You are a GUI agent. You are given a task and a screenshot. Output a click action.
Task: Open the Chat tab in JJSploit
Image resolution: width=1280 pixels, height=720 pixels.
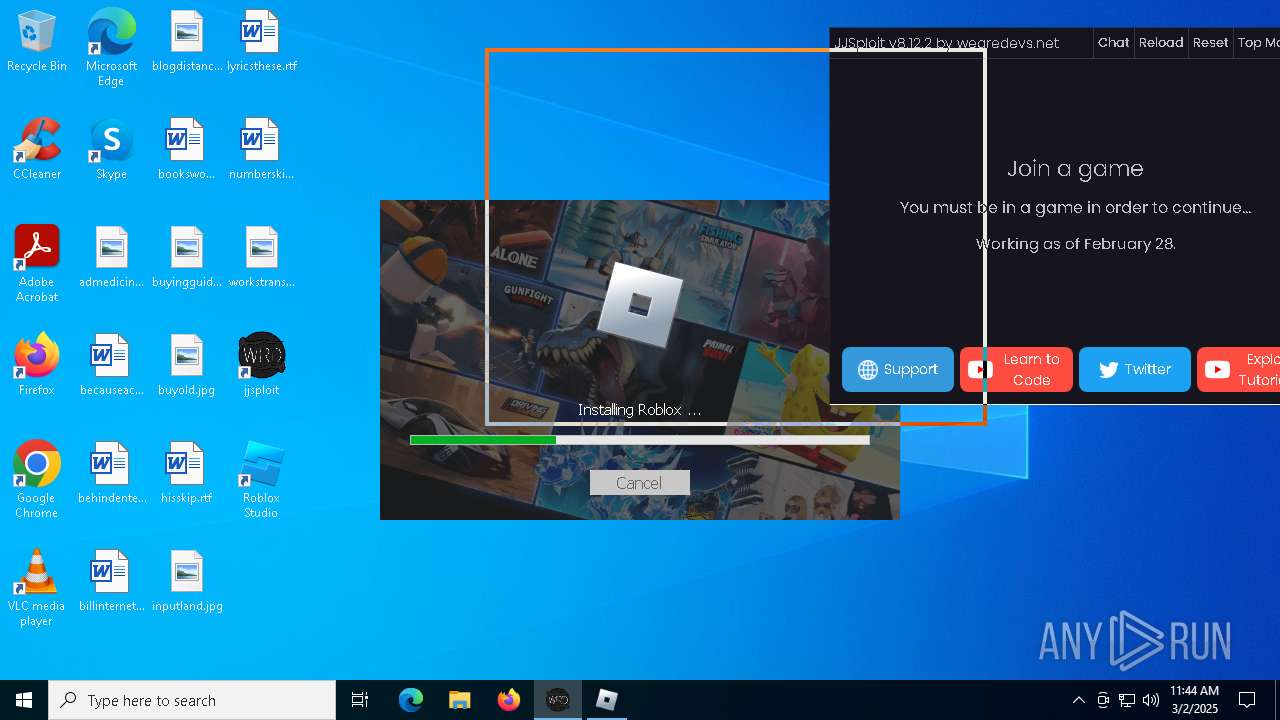1113,43
